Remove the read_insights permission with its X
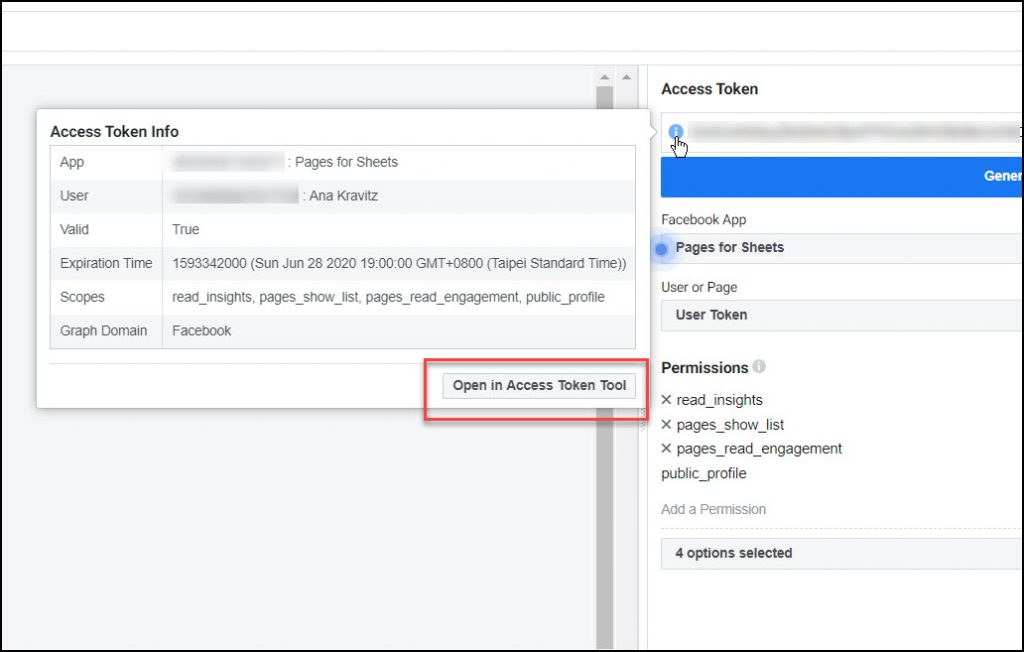The image size is (1024, 652). (x=666, y=399)
